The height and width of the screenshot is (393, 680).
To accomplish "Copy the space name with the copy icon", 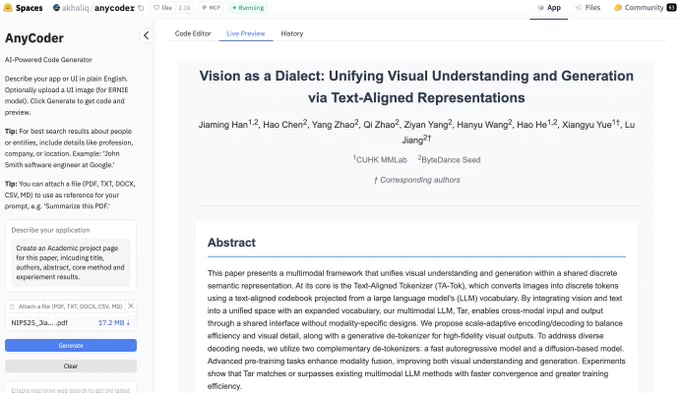I will point(141,8).
